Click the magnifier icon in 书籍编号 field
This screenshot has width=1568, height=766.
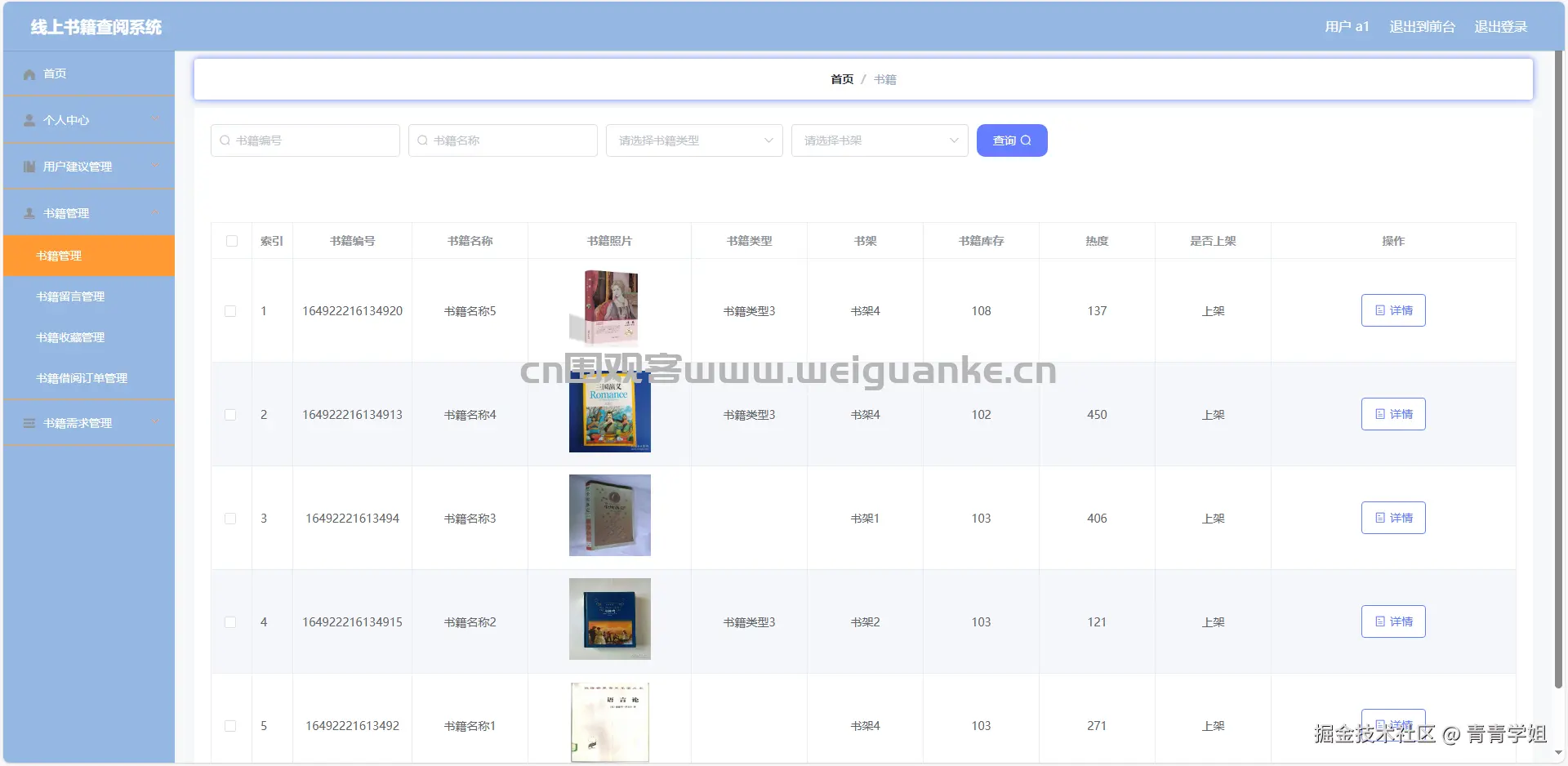[225, 140]
